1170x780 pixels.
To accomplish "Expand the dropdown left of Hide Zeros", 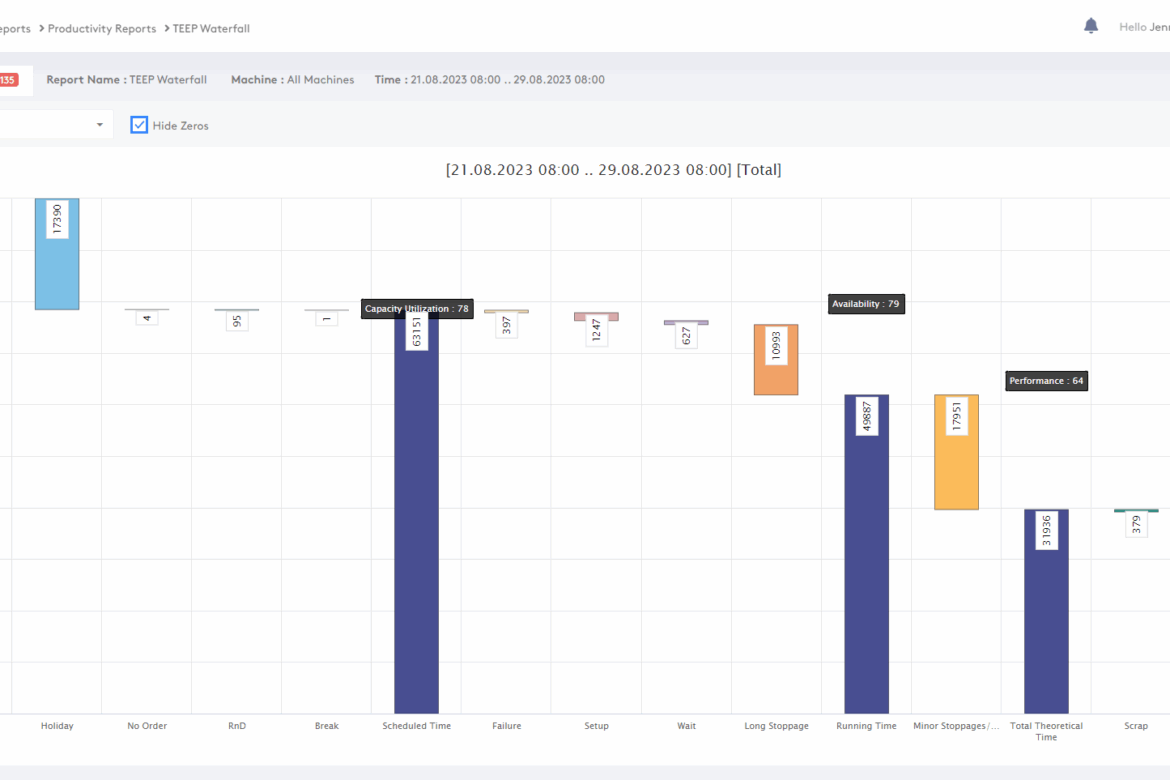I will 99,125.
